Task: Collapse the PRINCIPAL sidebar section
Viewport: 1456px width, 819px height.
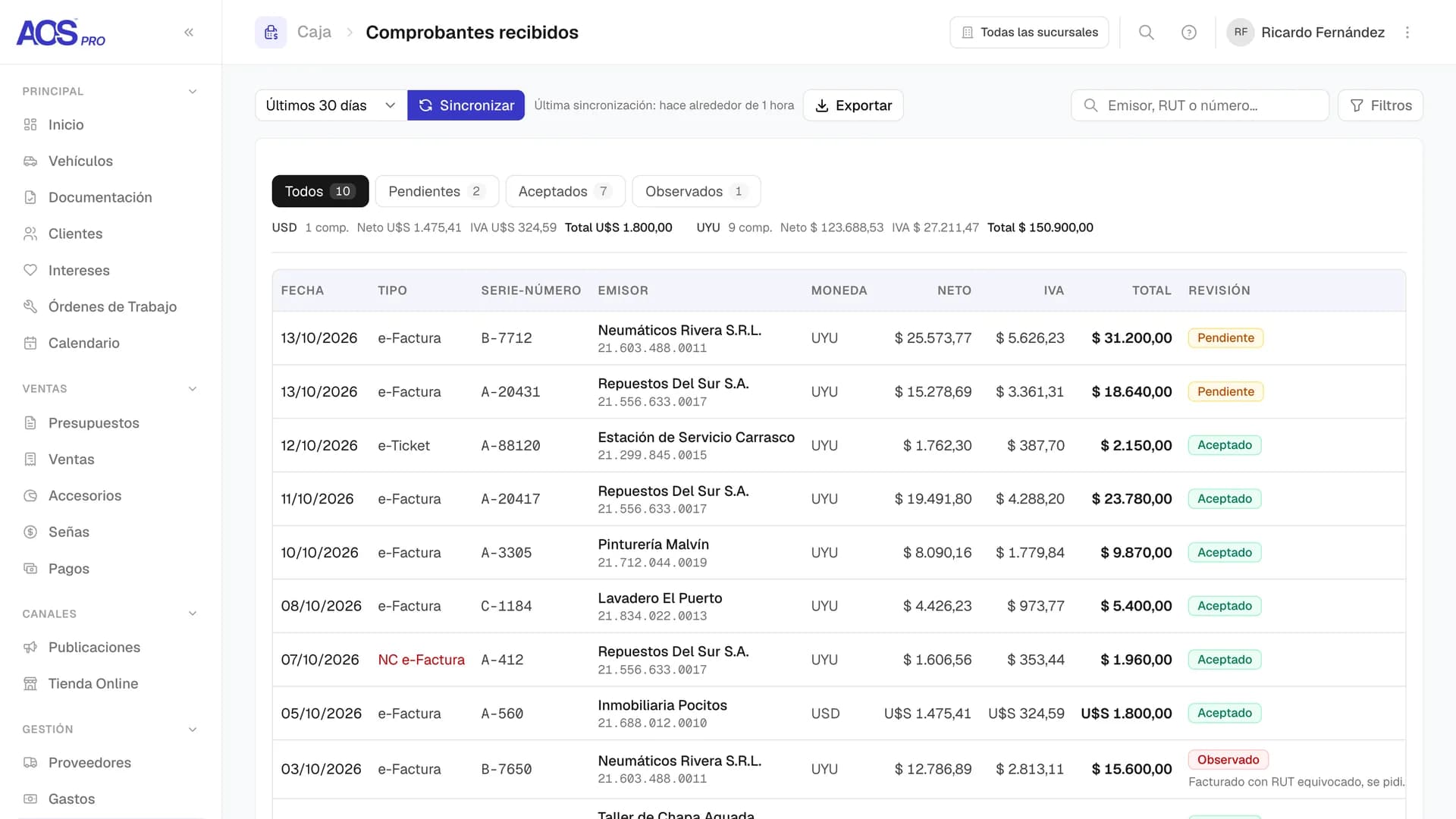Action: [x=193, y=91]
